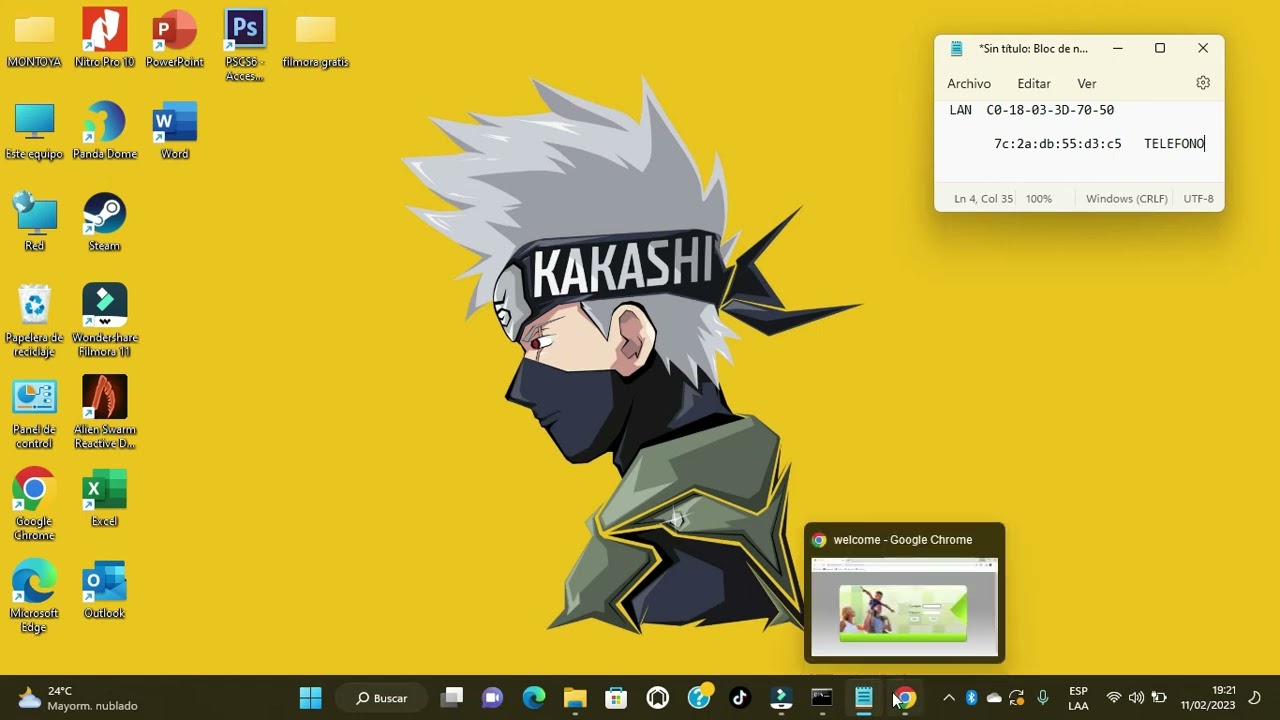Click the TELEFONO word in Notepad

click(x=1174, y=144)
